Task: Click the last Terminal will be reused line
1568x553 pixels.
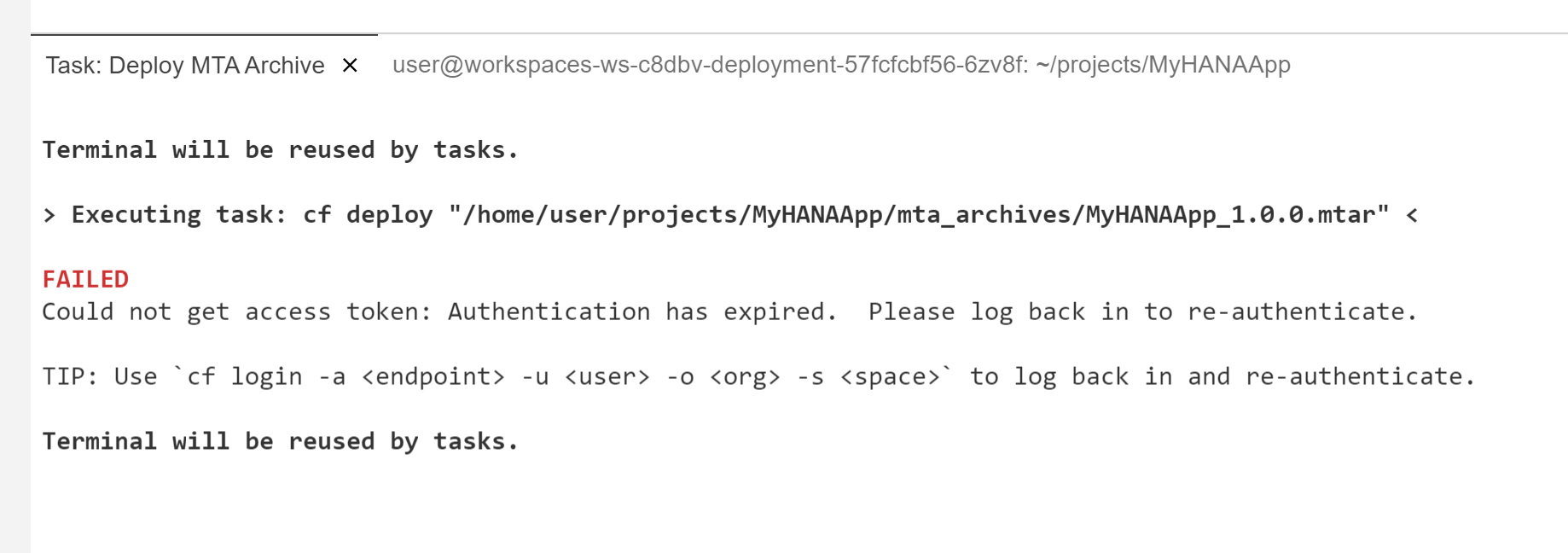Action: pos(280,440)
